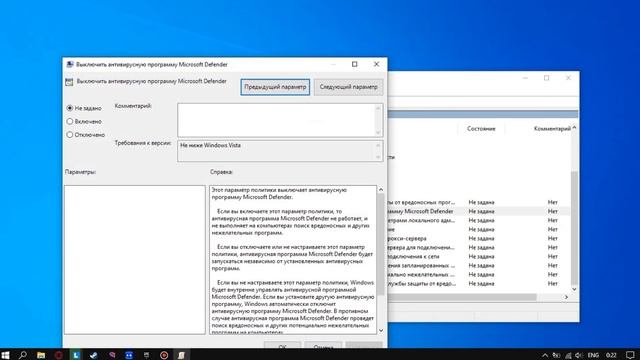Screen dimensions: 640x360
Task: Select the 'Отключено' radio button
Action: [x=70, y=135]
